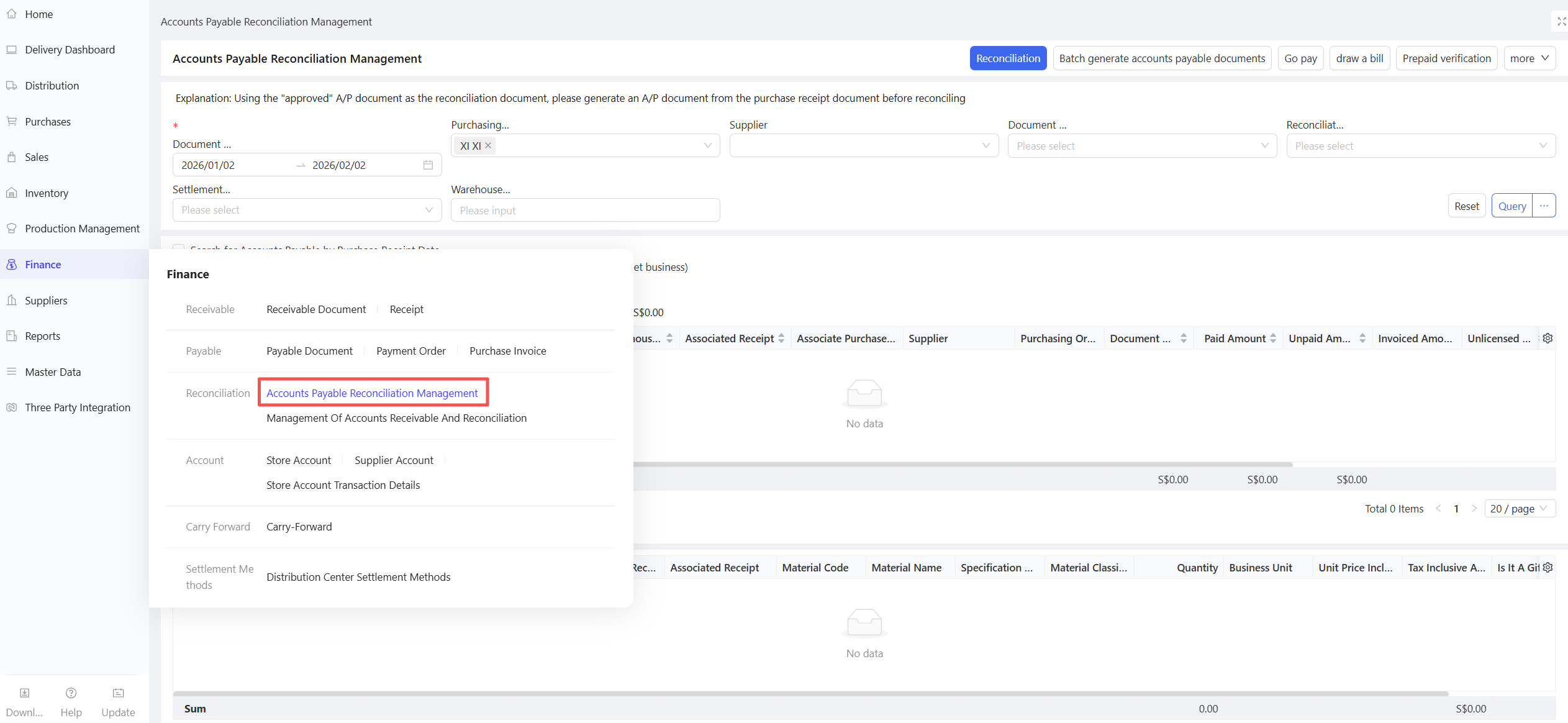Open the 'more' dropdown button
Image resolution: width=1568 pixels, height=723 pixels.
(x=1529, y=58)
